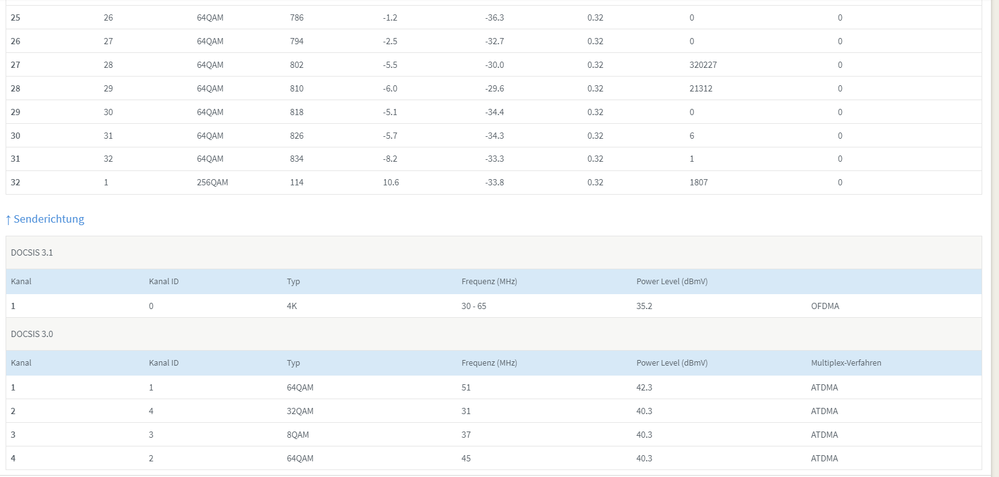The image size is (999, 477).
Task: Click the 1807 value in row 32
Action: [x=698, y=183]
